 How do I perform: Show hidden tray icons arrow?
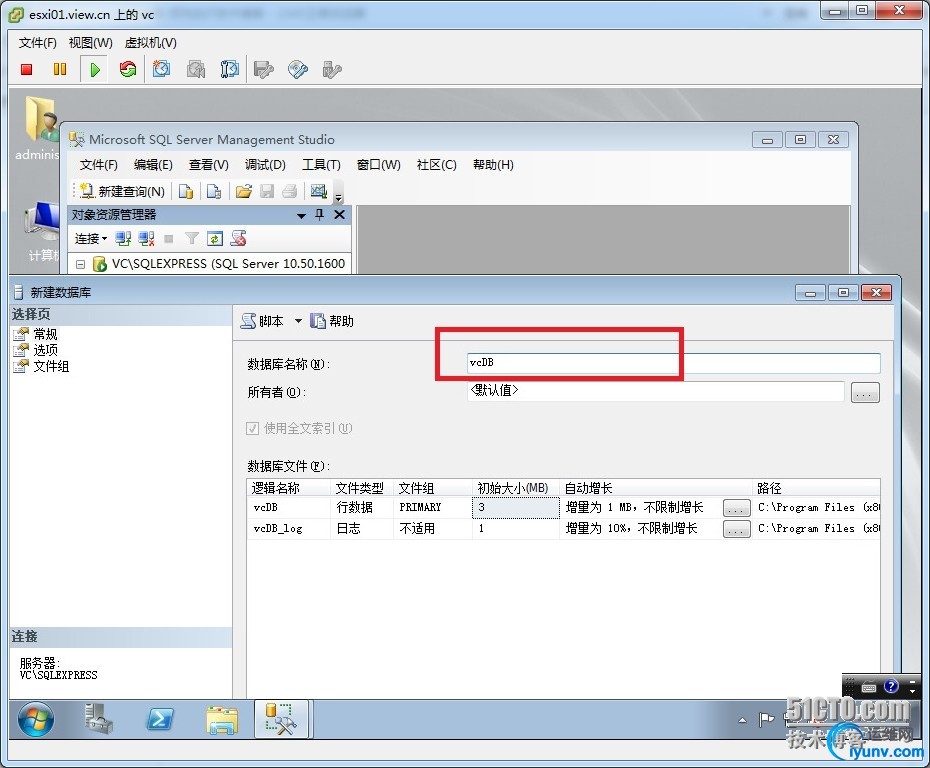click(x=743, y=720)
